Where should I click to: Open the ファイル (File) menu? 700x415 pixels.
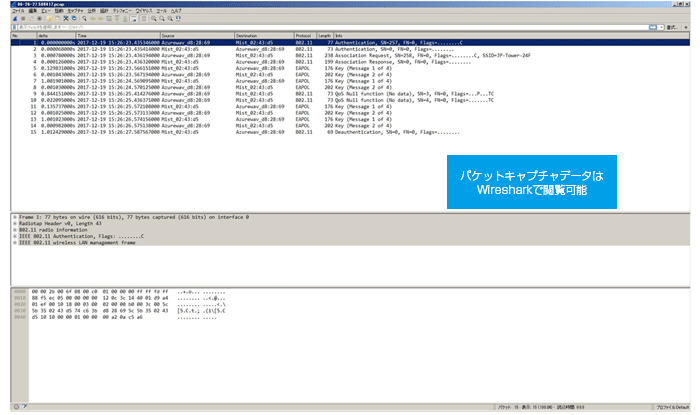pos(18,11)
